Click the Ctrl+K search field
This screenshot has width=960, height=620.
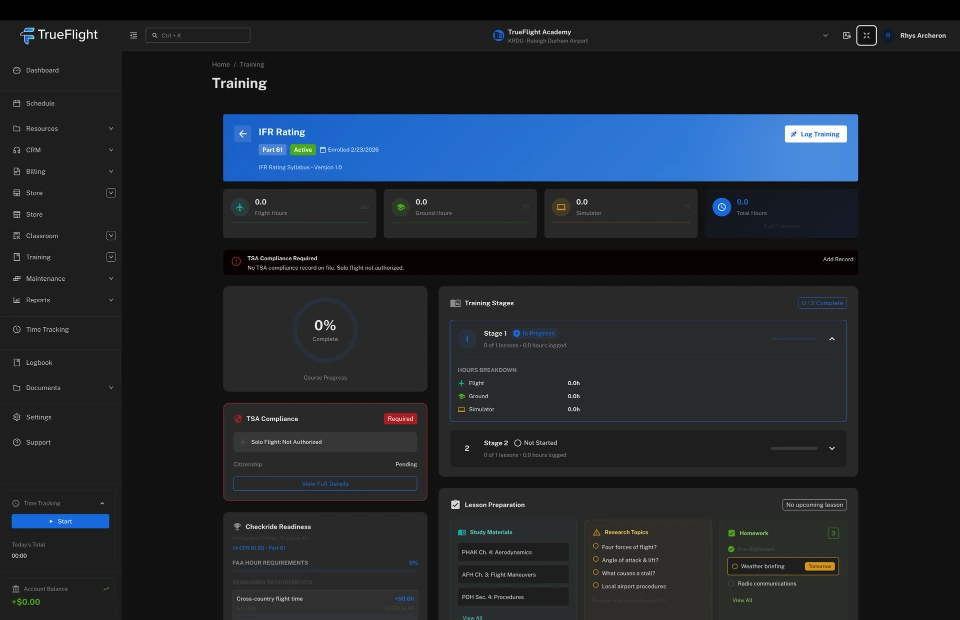(x=198, y=36)
